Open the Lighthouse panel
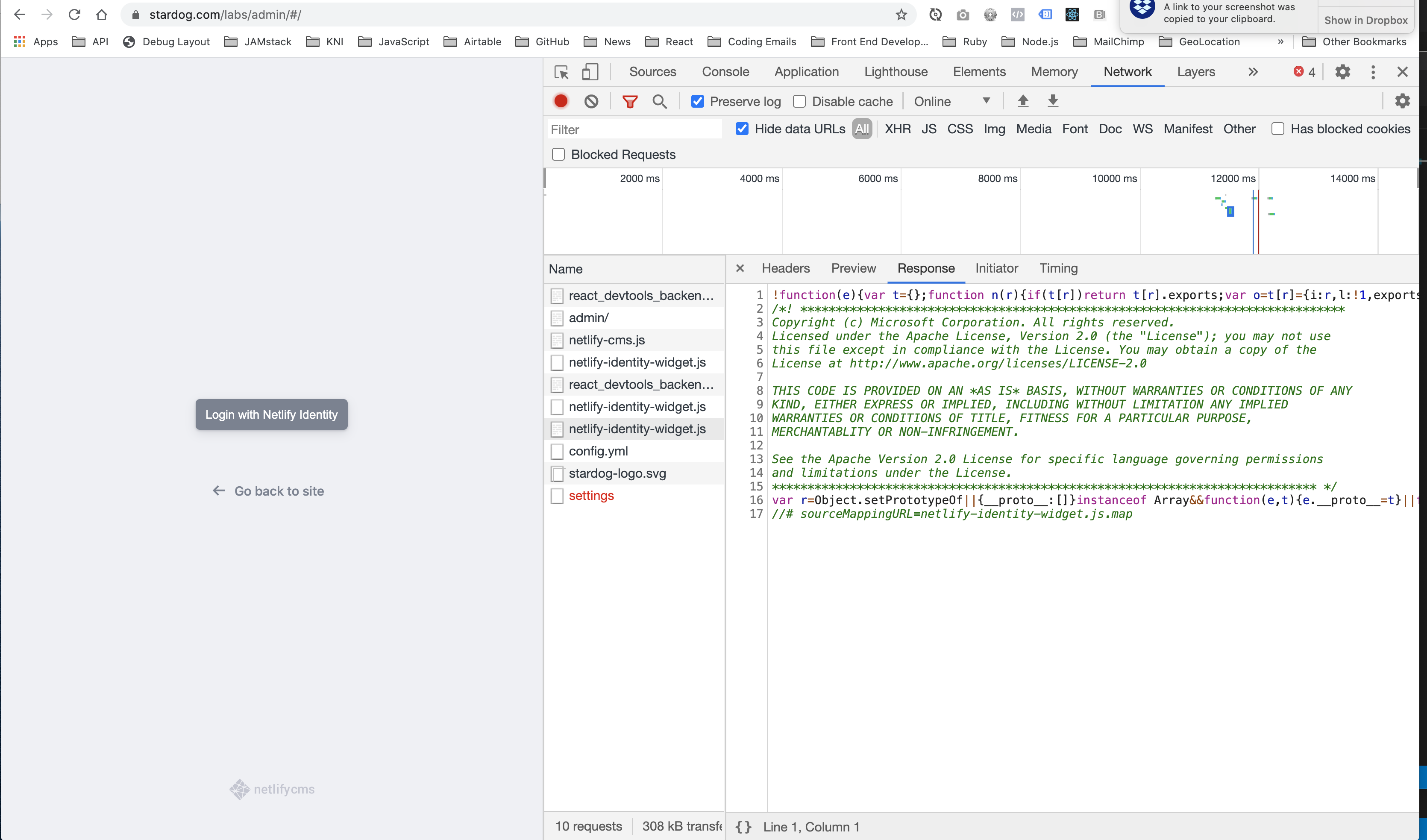1427x840 pixels. point(895,72)
